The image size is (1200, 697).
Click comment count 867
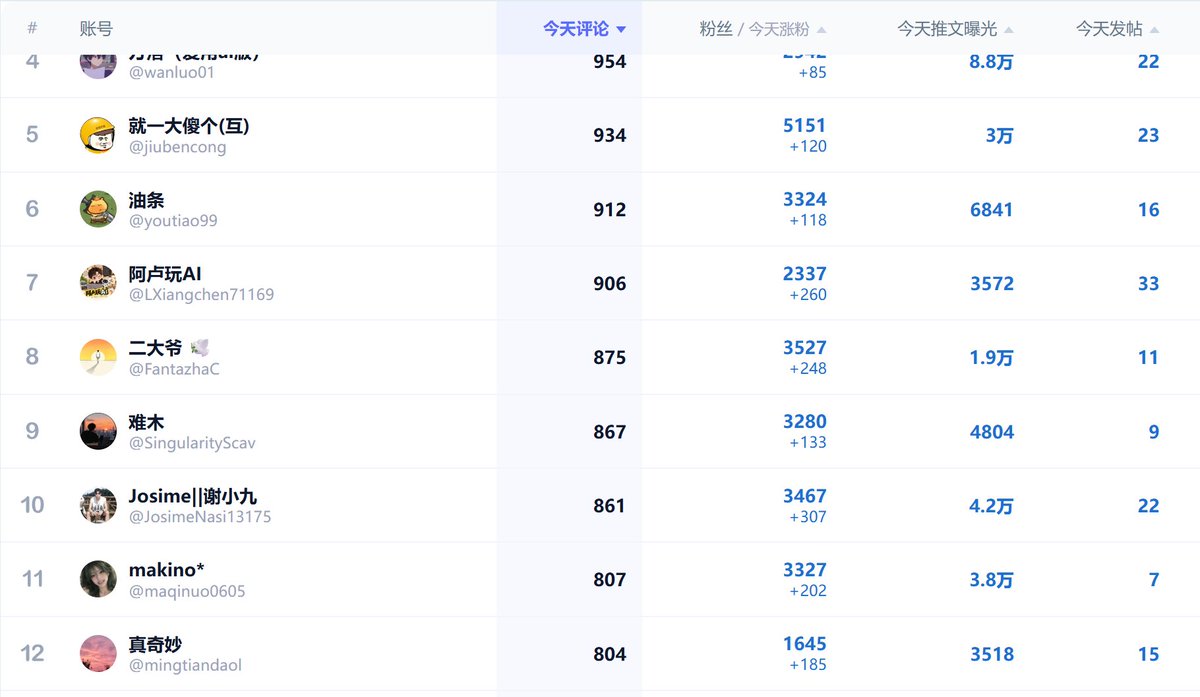(x=610, y=431)
